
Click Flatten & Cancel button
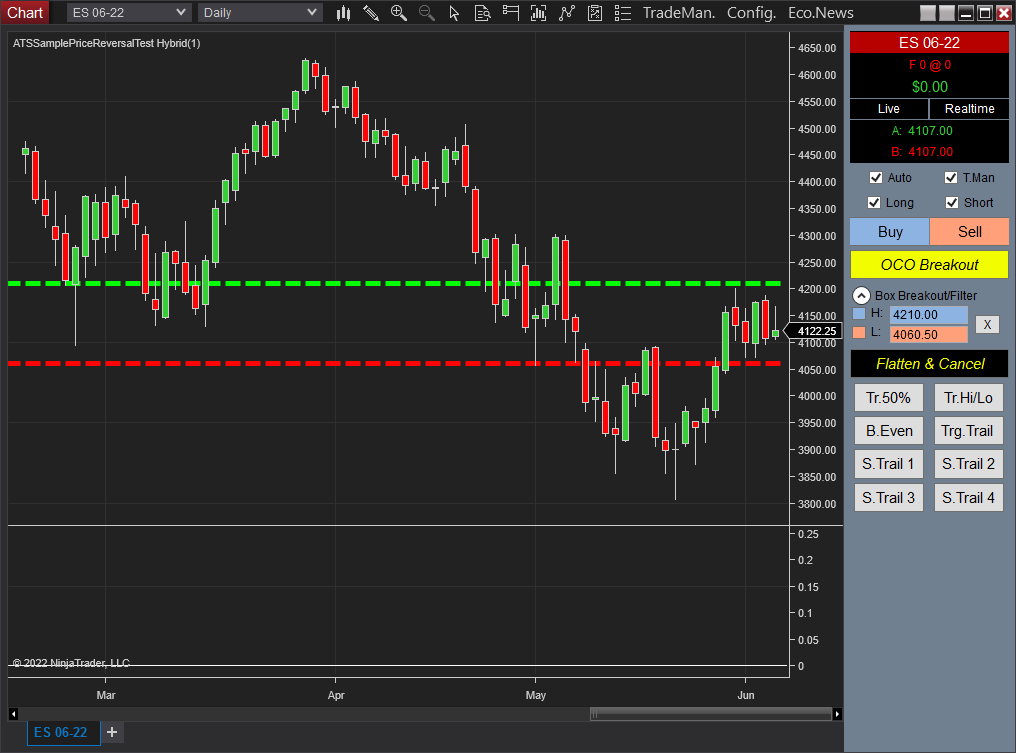pyautogui.click(x=929, y=364)
